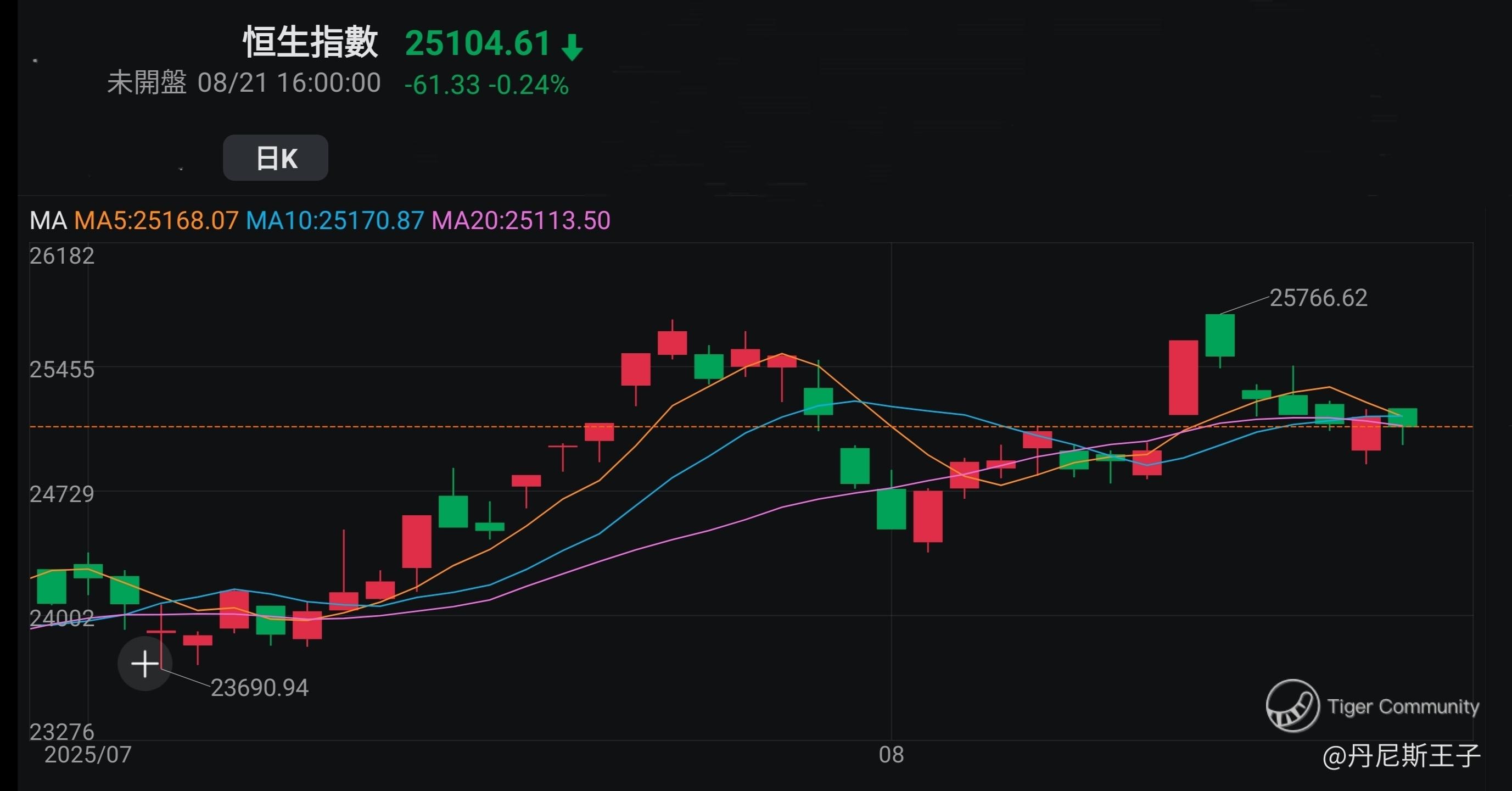Click the high price label 25766.62
Viewport: 1512px width, 791px height.
pyautogui.click(x=1318, y=298)
